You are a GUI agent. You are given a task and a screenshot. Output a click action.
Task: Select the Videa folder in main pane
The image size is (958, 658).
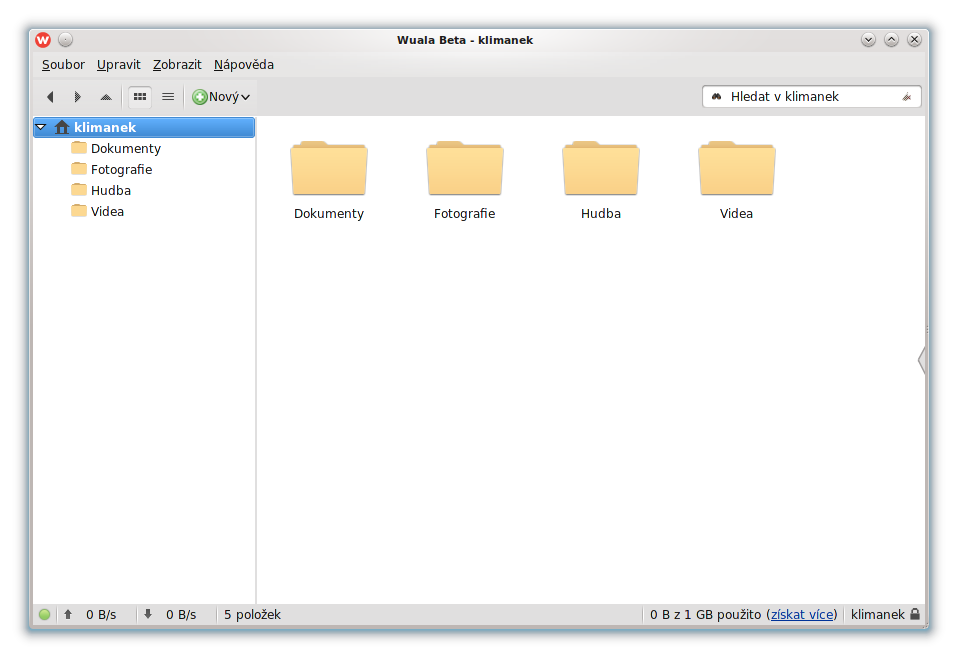pos(737,169)
